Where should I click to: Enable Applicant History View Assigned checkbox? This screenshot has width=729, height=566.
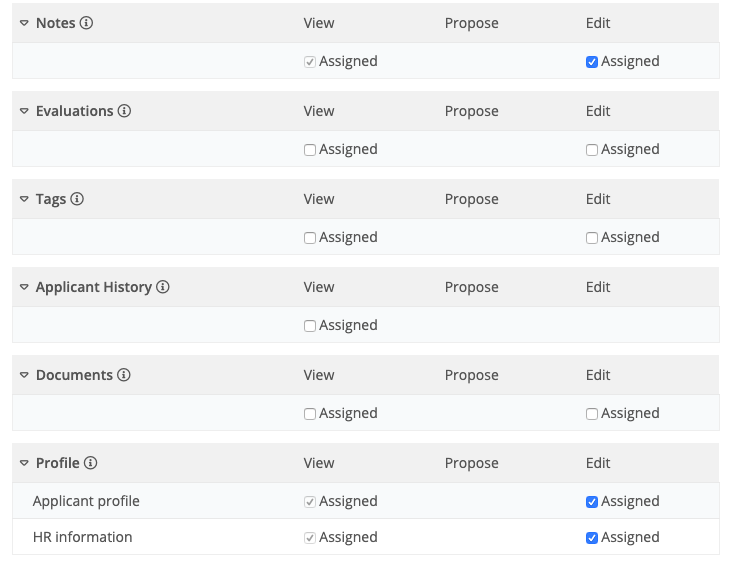coord(310,326)
